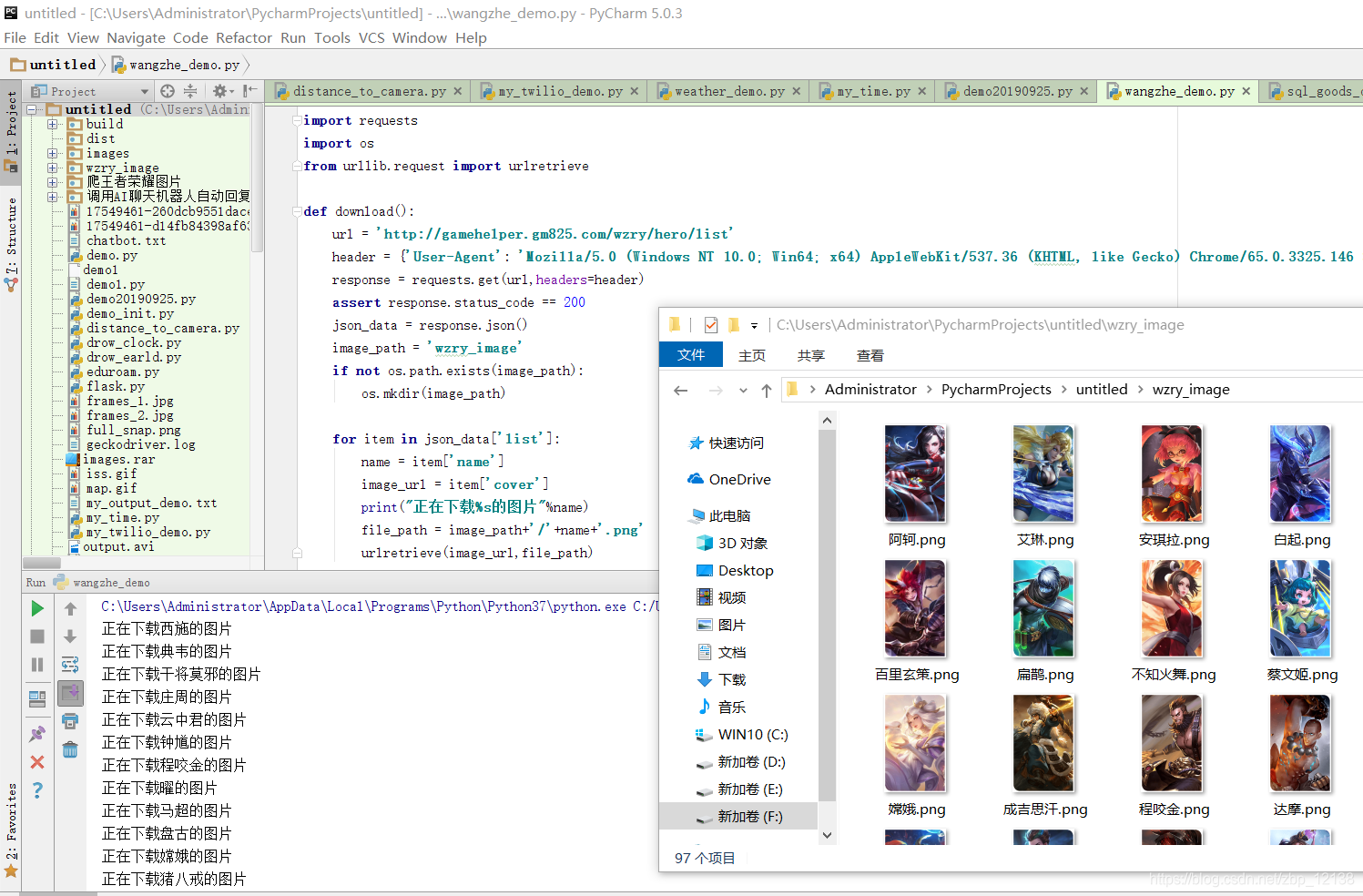Close Run tab with red X icon
1363x896 pixels.
coord(37,762)
